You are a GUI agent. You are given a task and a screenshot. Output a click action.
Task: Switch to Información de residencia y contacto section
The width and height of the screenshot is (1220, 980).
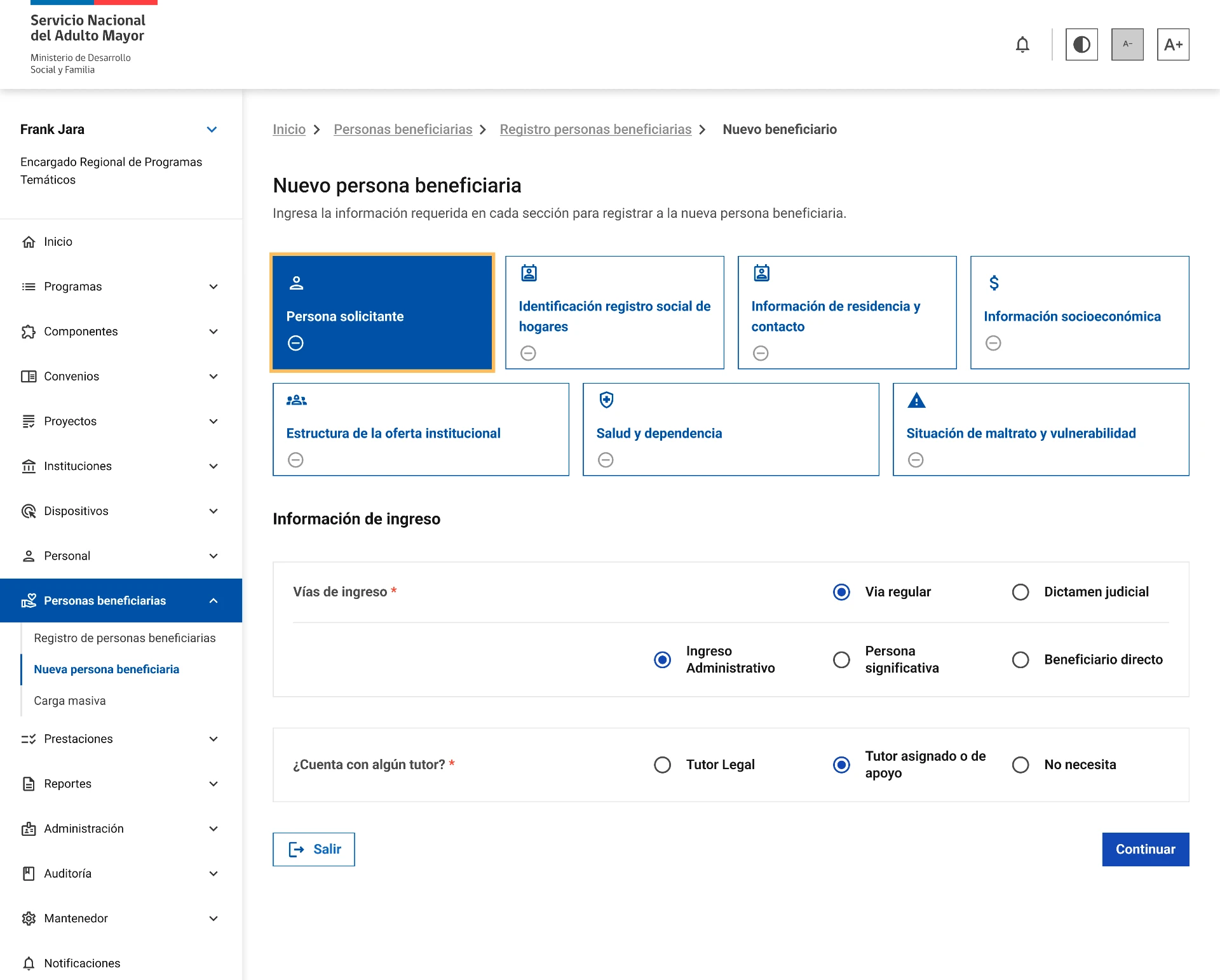[847, 312]
